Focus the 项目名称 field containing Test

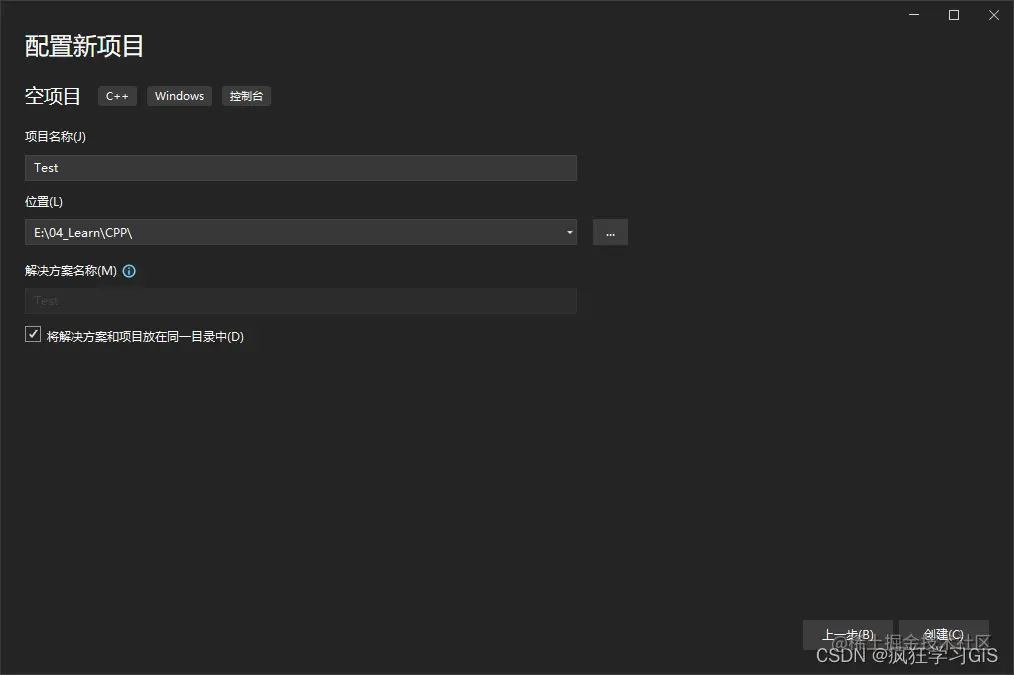[x=301, y=168]
